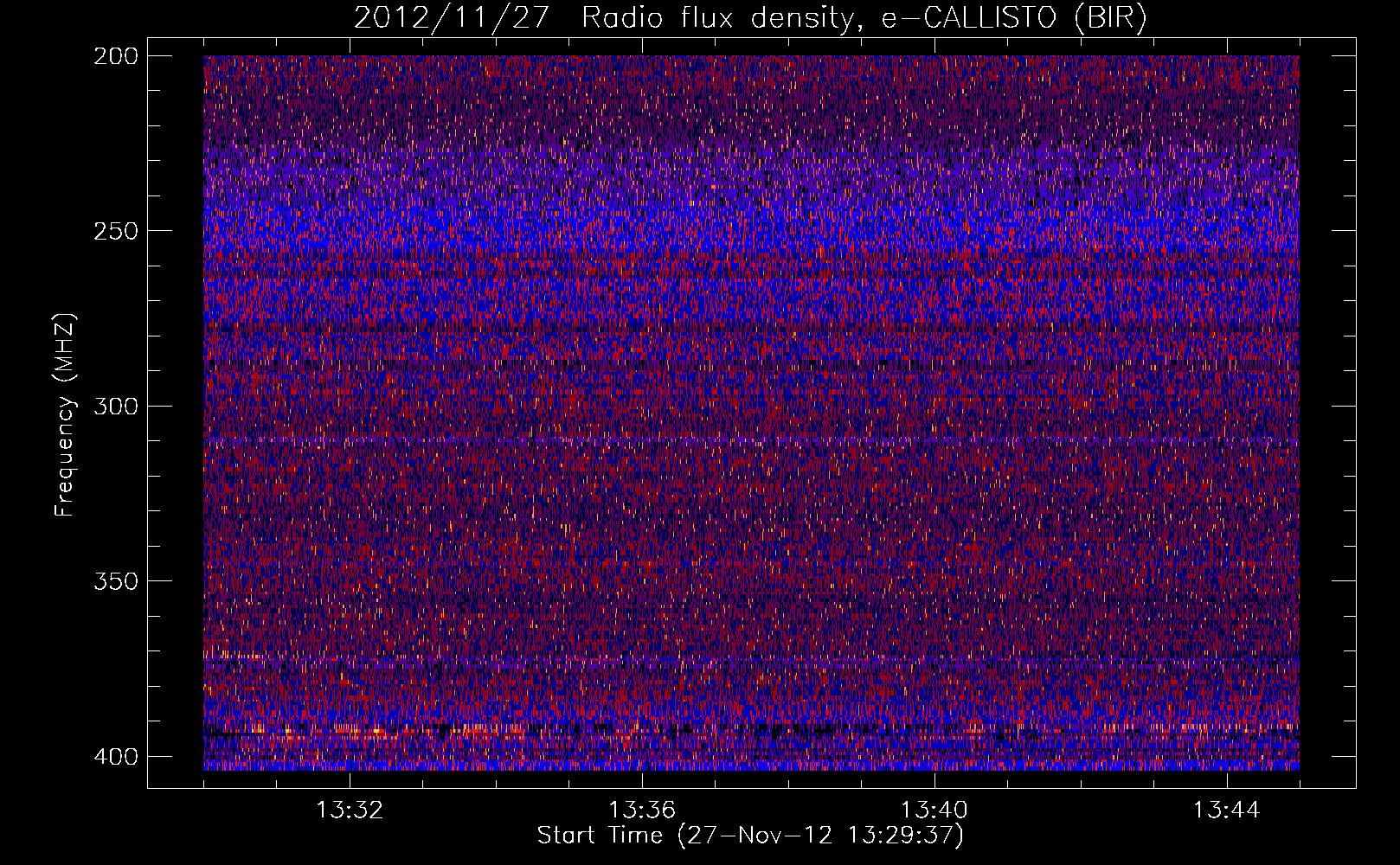The width and height of the screenshot is (1400, 865).
Task: Click the 13:40 time tick label
Action: pyautogui.click(x=934, y=811)
